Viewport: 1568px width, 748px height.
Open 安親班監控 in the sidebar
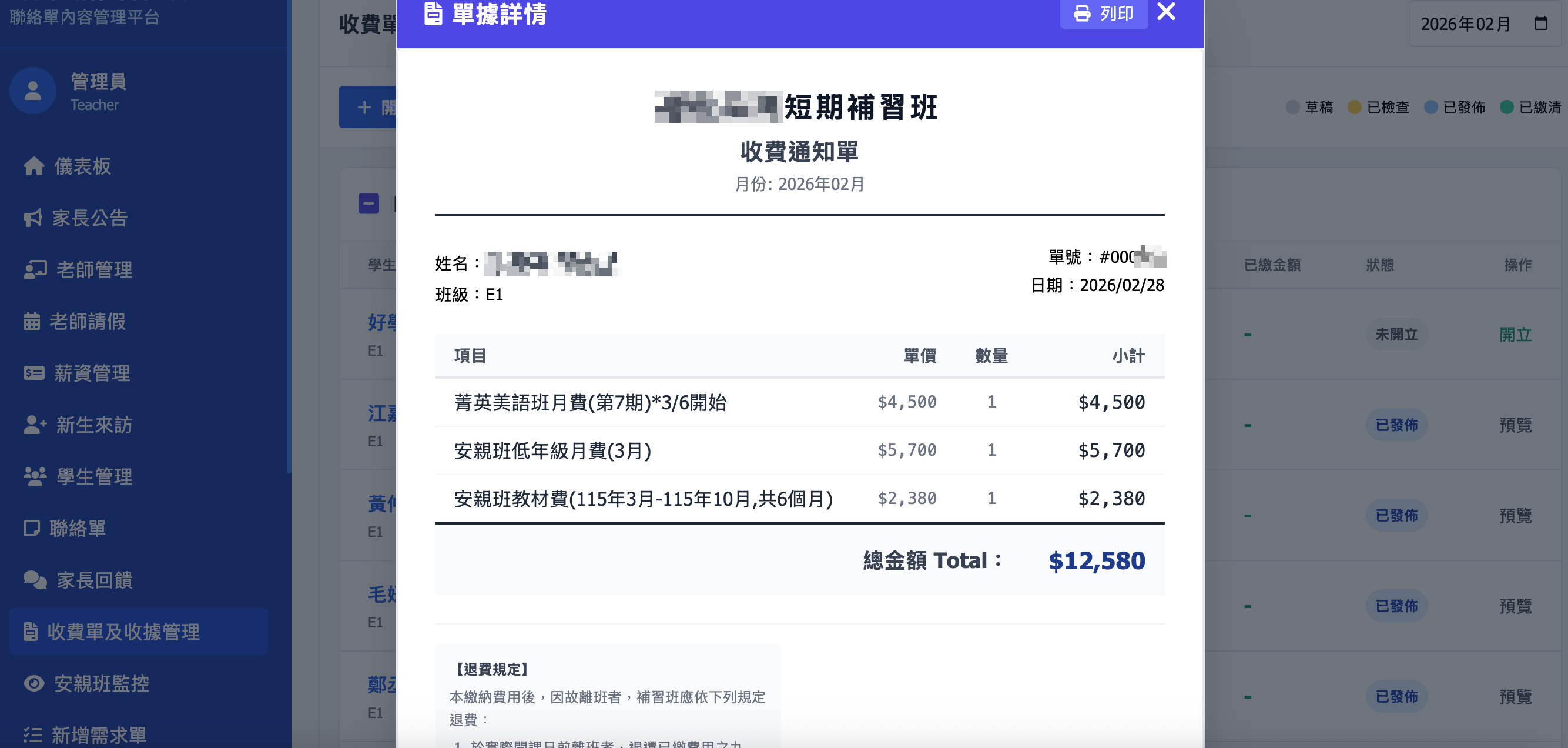click(139, 683)
